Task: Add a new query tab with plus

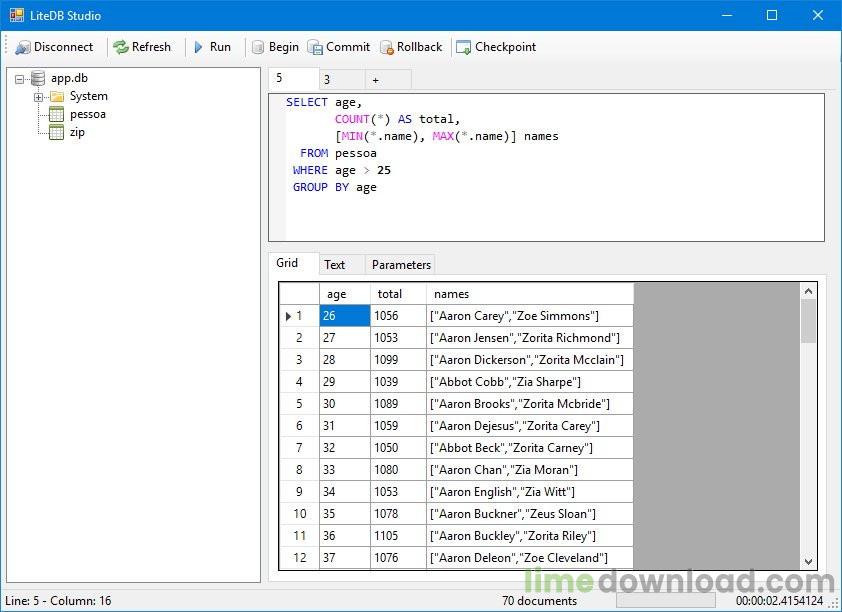Action: click(376, 80)
